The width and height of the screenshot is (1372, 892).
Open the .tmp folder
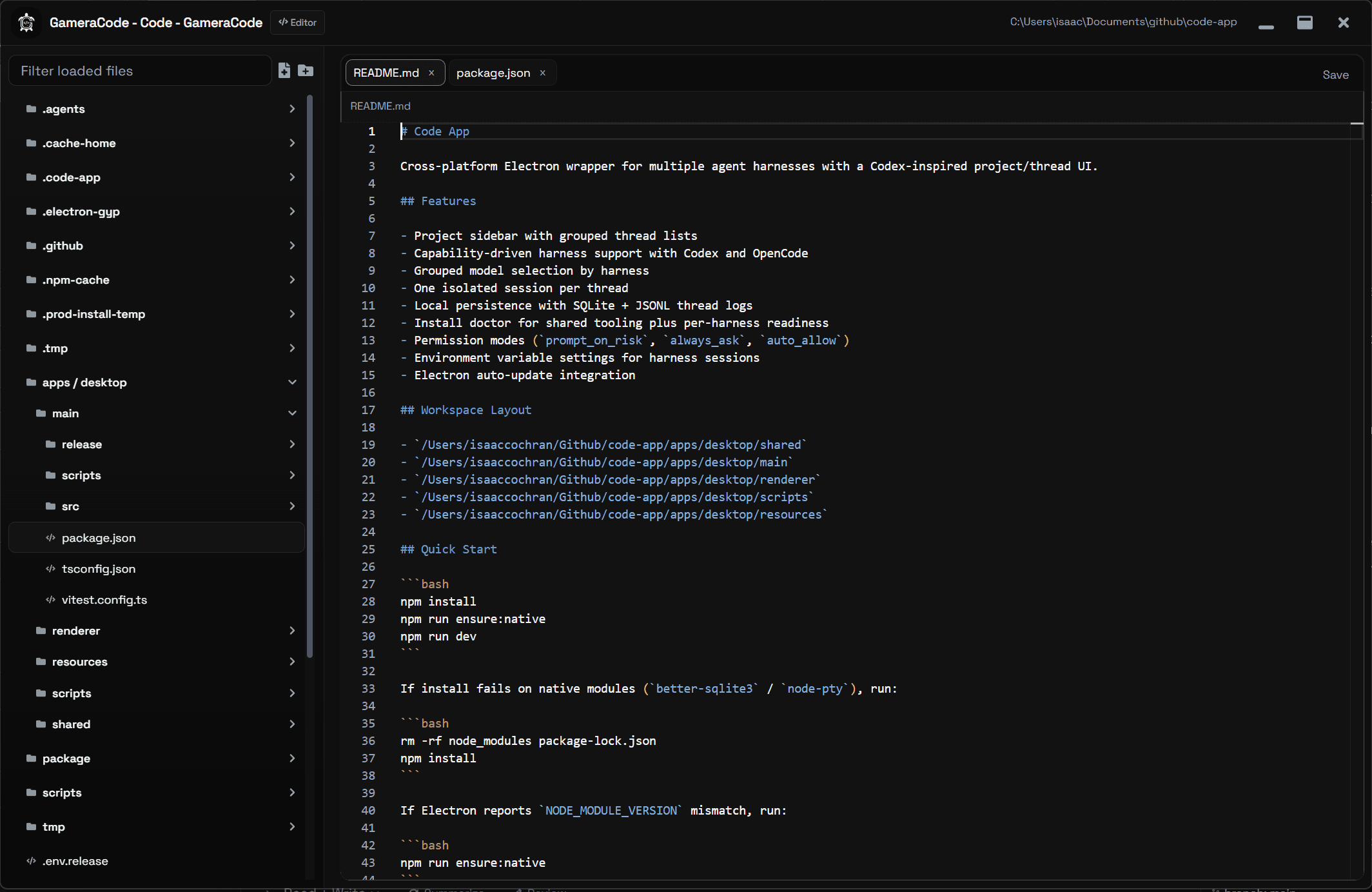click(x=157, y=348)
